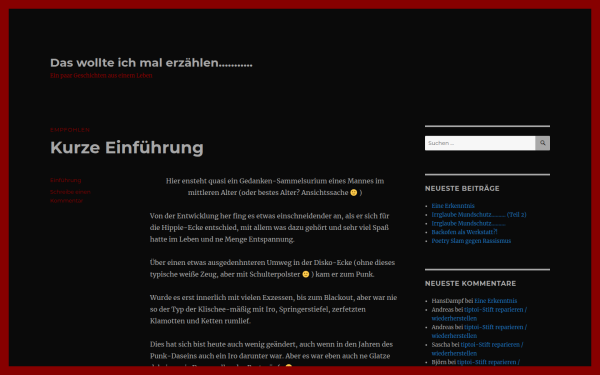Click the NEUESTE KOMMENTARE heading

pos(470,284)
